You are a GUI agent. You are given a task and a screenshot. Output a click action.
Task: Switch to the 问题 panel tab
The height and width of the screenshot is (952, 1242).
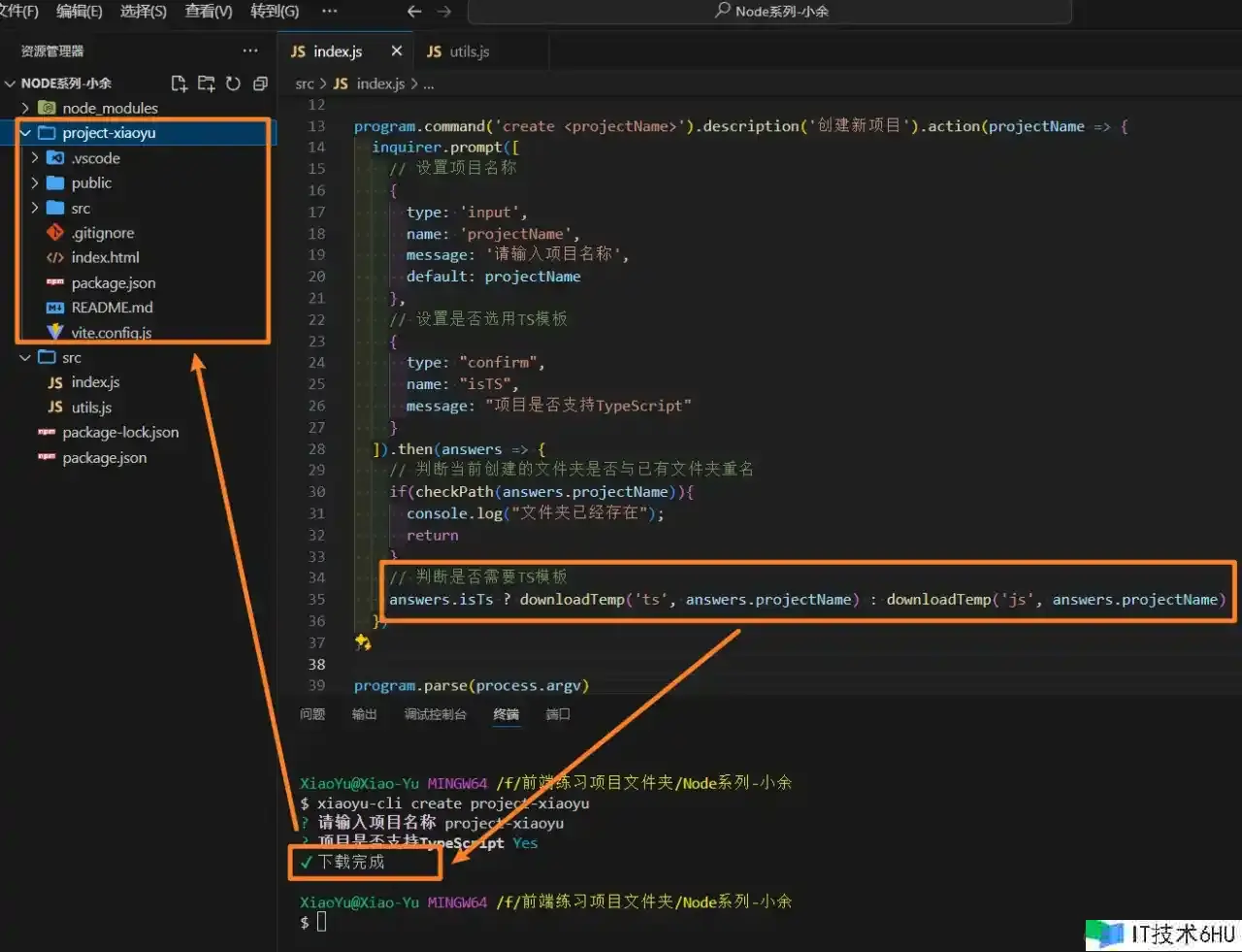pos(312,714)
